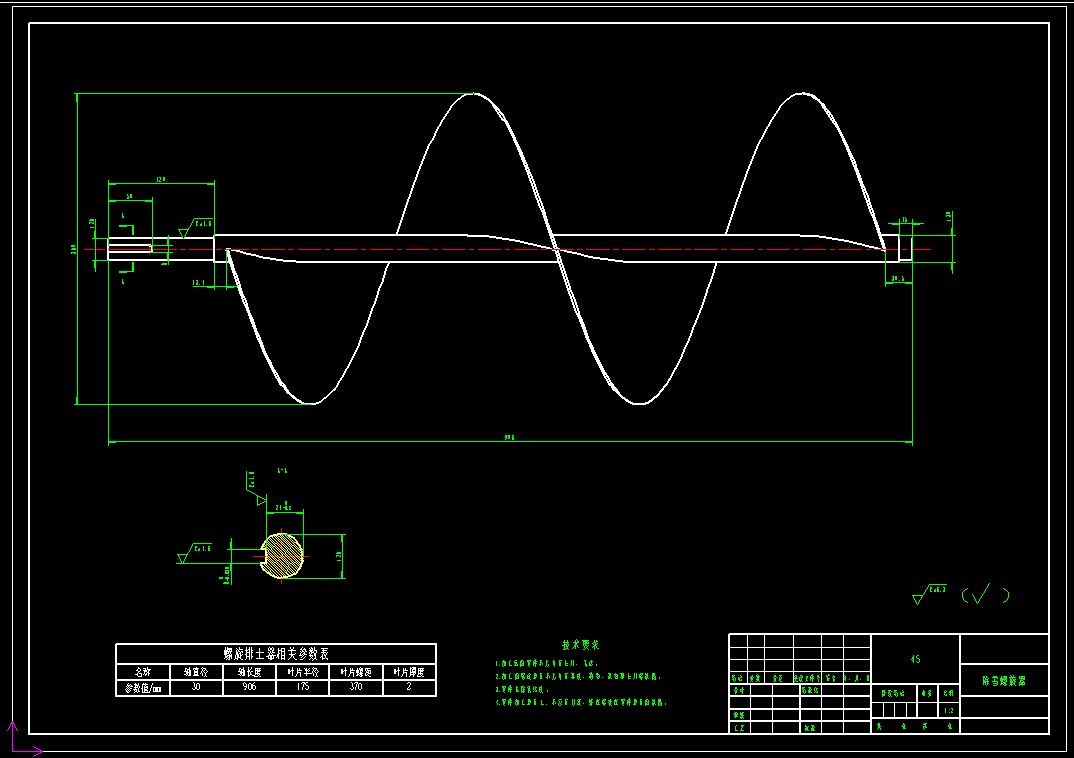This screenshot has width=1074, height=758.
Task: Select technical requirement line 2
Action: 577,677
